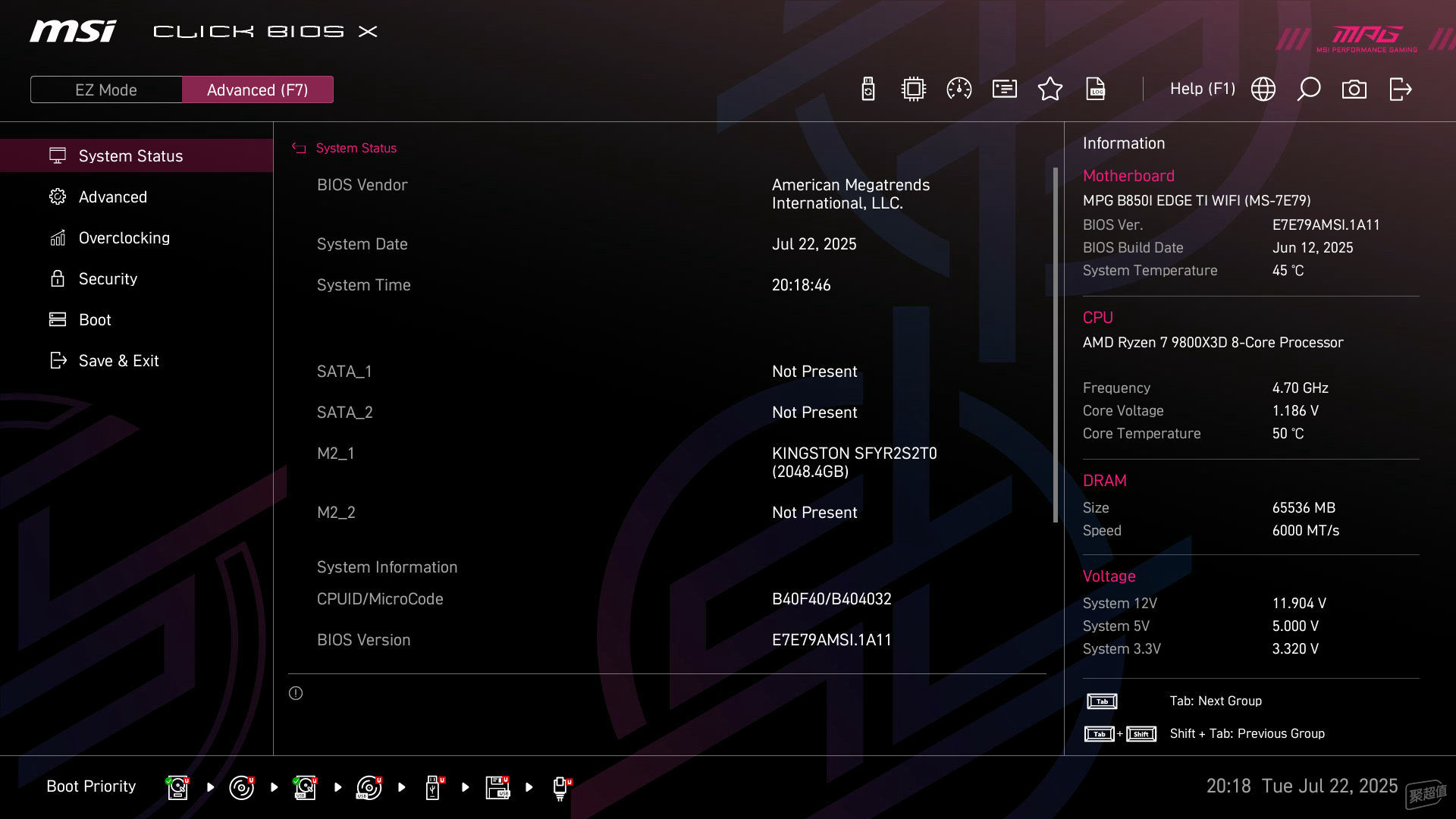Open the profile card icon in toolbar
The image size is (1456, 819).
pyautogui.click(x=1005, y=89)
